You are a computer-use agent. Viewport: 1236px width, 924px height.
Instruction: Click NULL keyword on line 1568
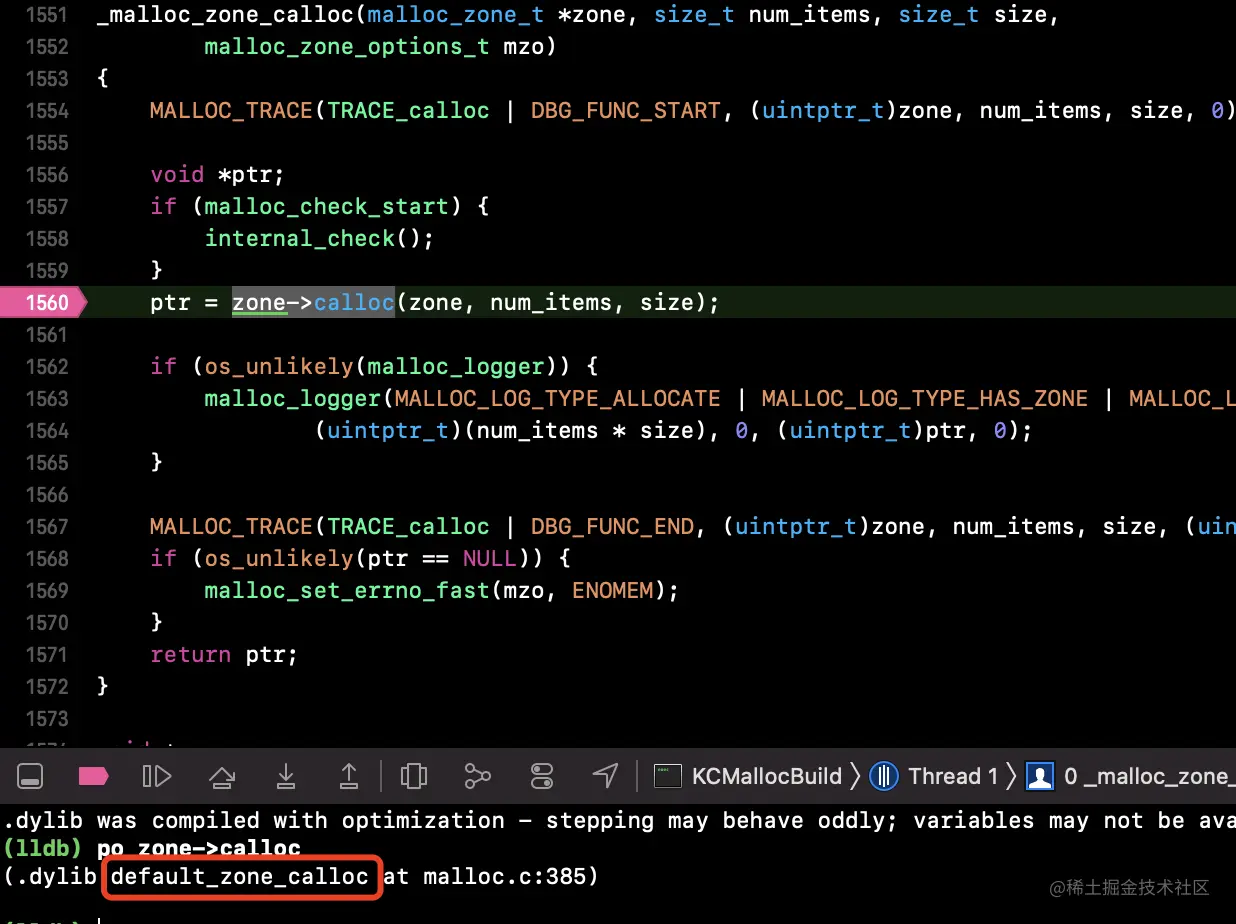coord(490,558)
